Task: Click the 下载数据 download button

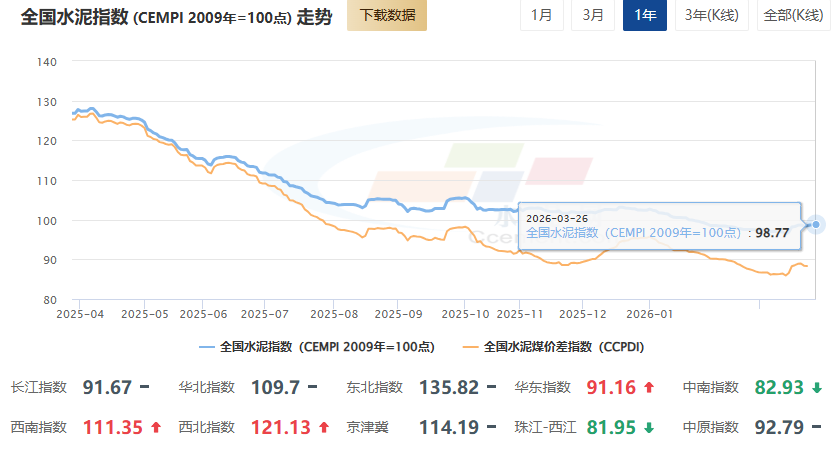Action: pyautogui.click(x=387, y=15)
